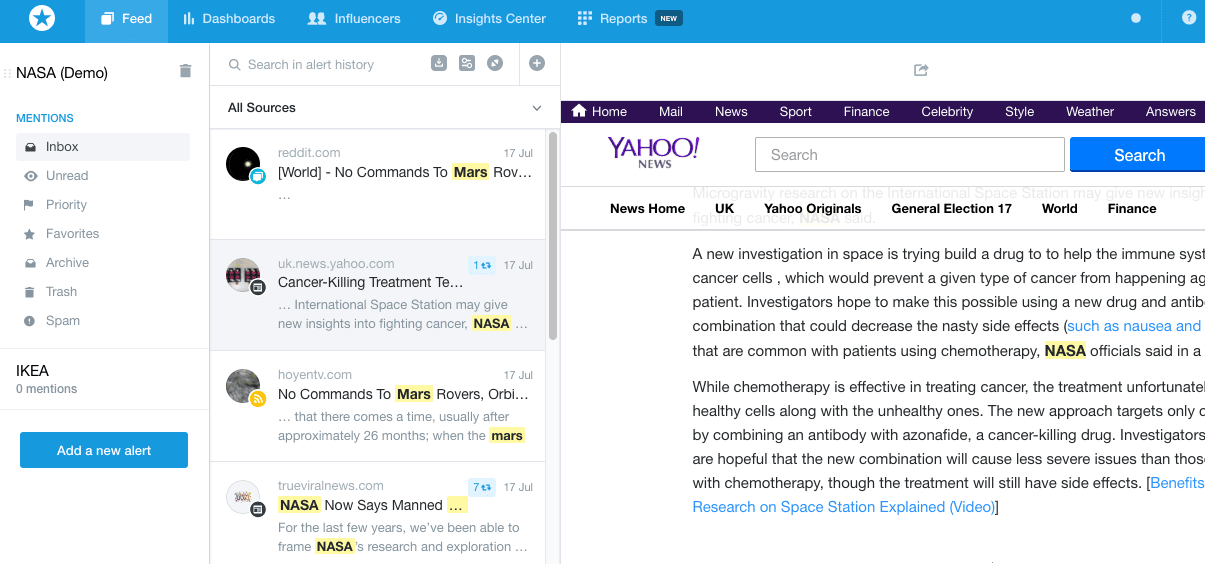Click the mention list scrollbar
This screenshot has height=564, width=1205.
553,236
